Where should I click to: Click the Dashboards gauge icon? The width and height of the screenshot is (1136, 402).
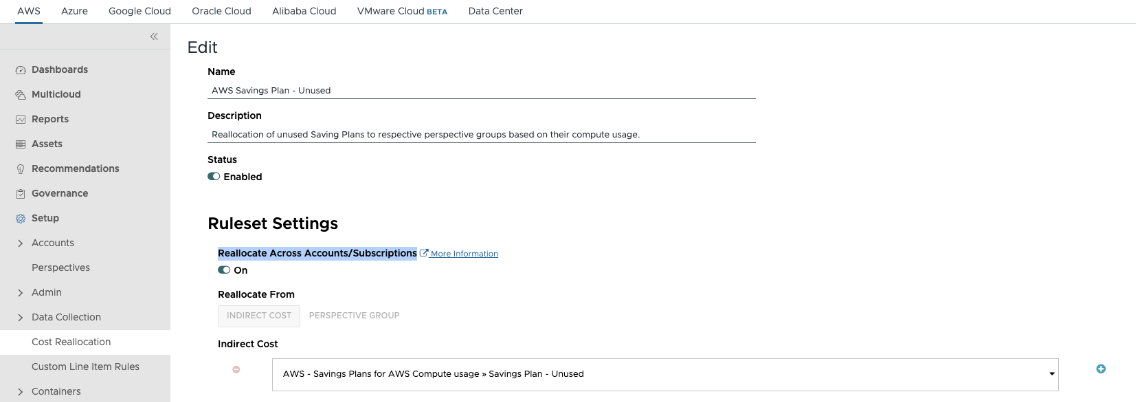(20, 70)
